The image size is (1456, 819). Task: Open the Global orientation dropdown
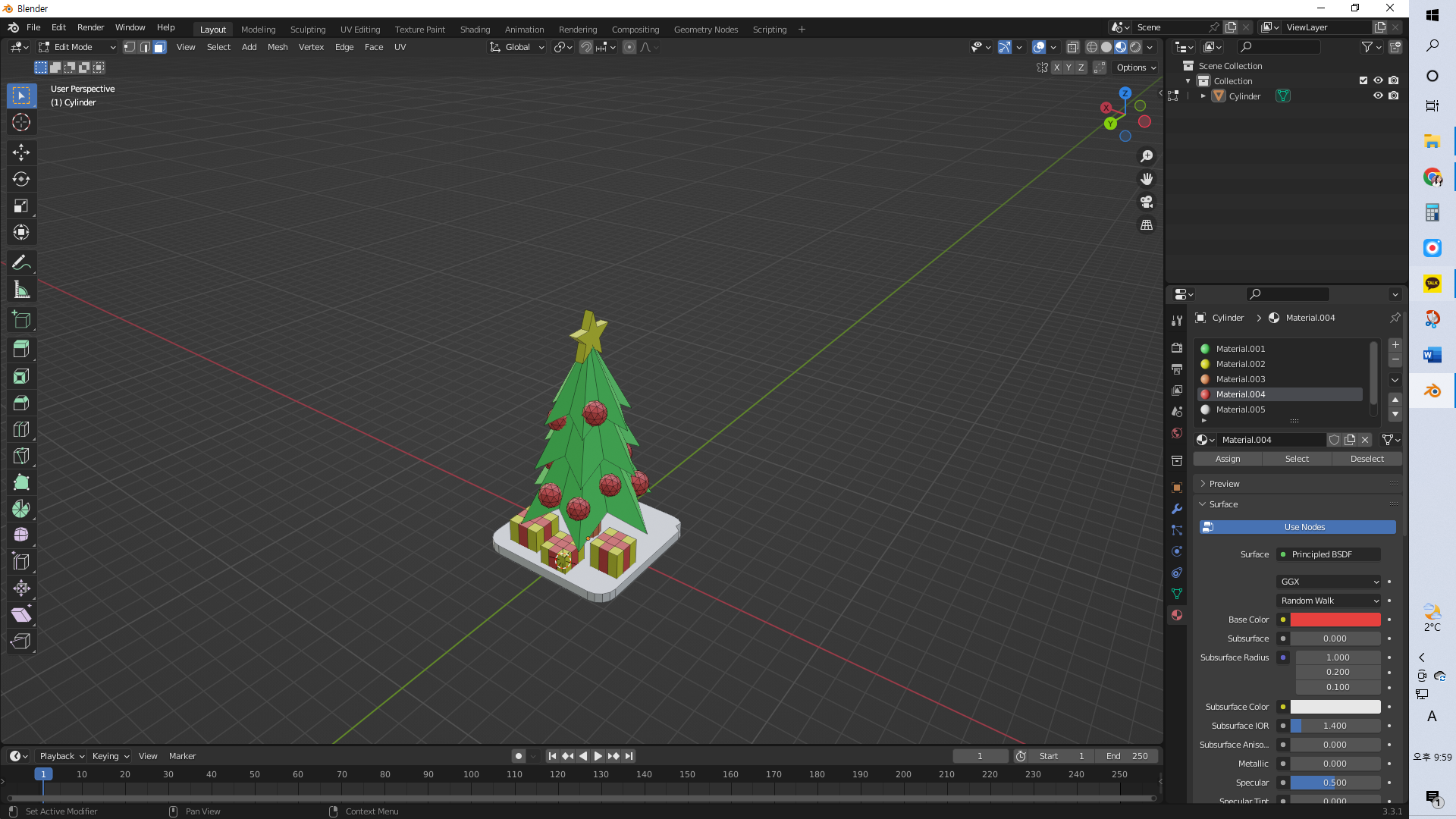point(517,47)
